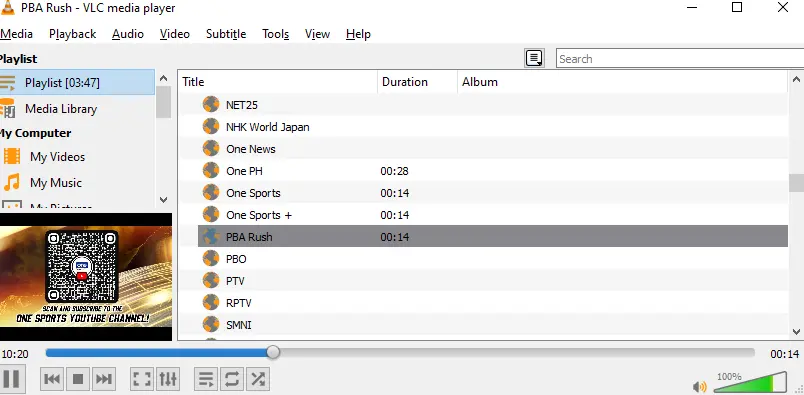This screenshot has height=395, width=804.
Task: Click sidebar scroll up arrow
Action: tap(164, 78)
